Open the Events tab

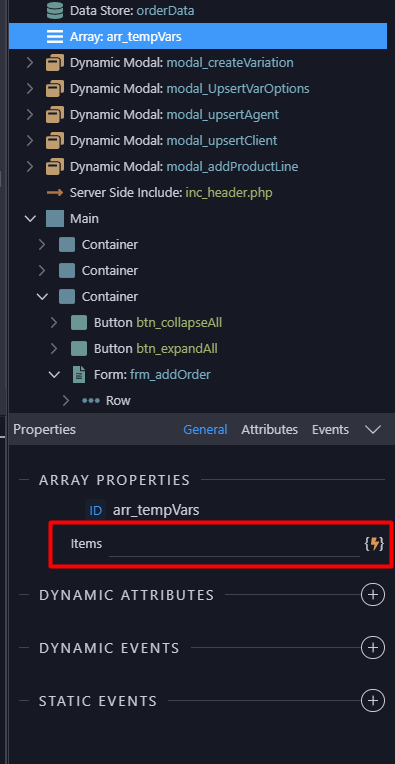click(330, 429)
